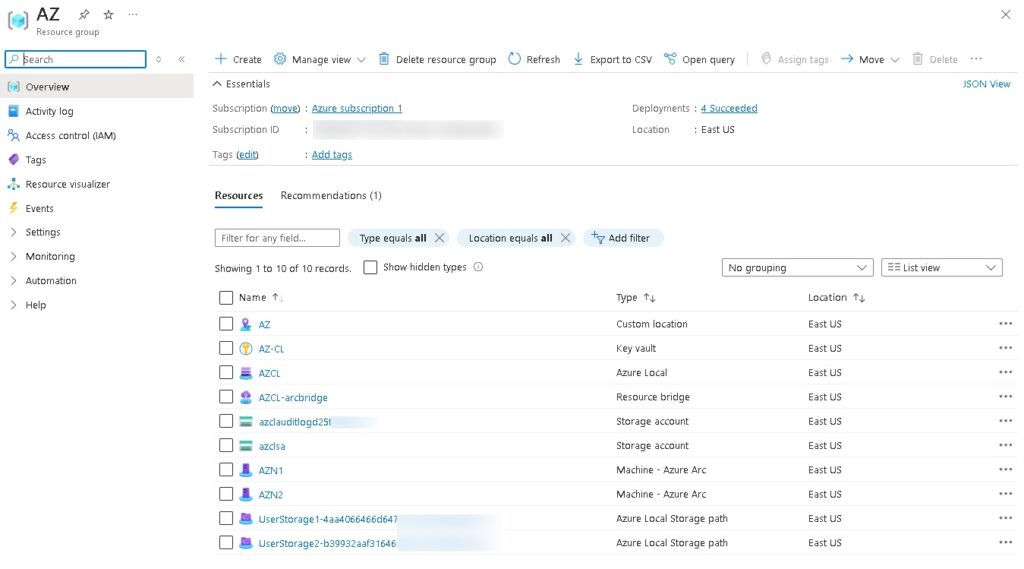Open Azure subscription 1 link
Image resolution: width=1024 pixels, height=569 pixels.
click(357, 108)
